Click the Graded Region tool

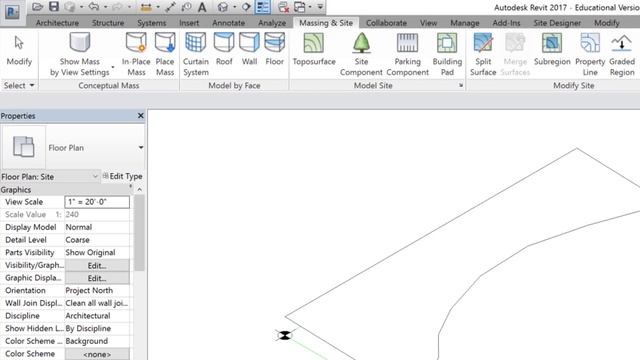622,54
